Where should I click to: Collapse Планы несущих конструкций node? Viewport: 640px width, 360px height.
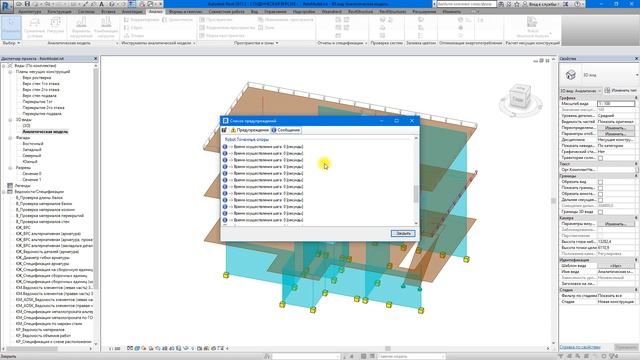(x=10, y=72)
